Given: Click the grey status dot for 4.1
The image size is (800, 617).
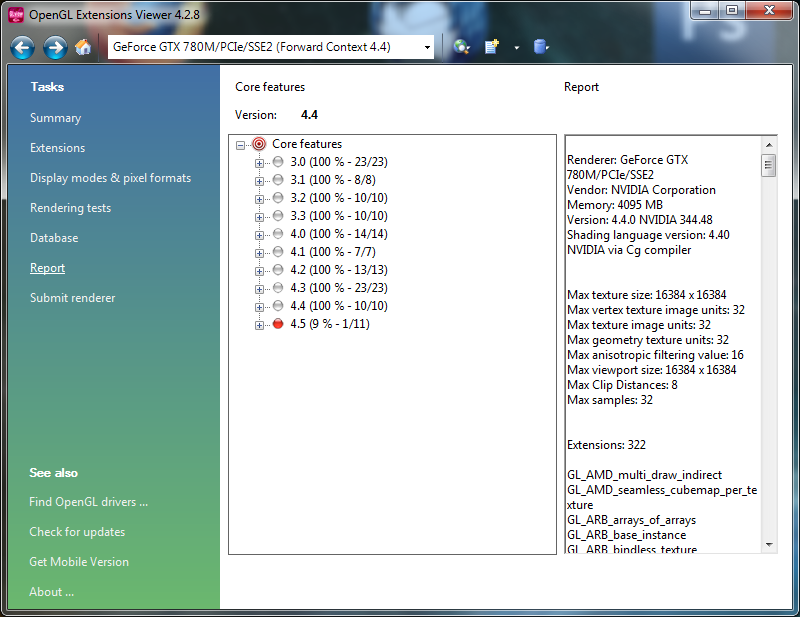Looking at the screenshot, I should coord(278,252).
